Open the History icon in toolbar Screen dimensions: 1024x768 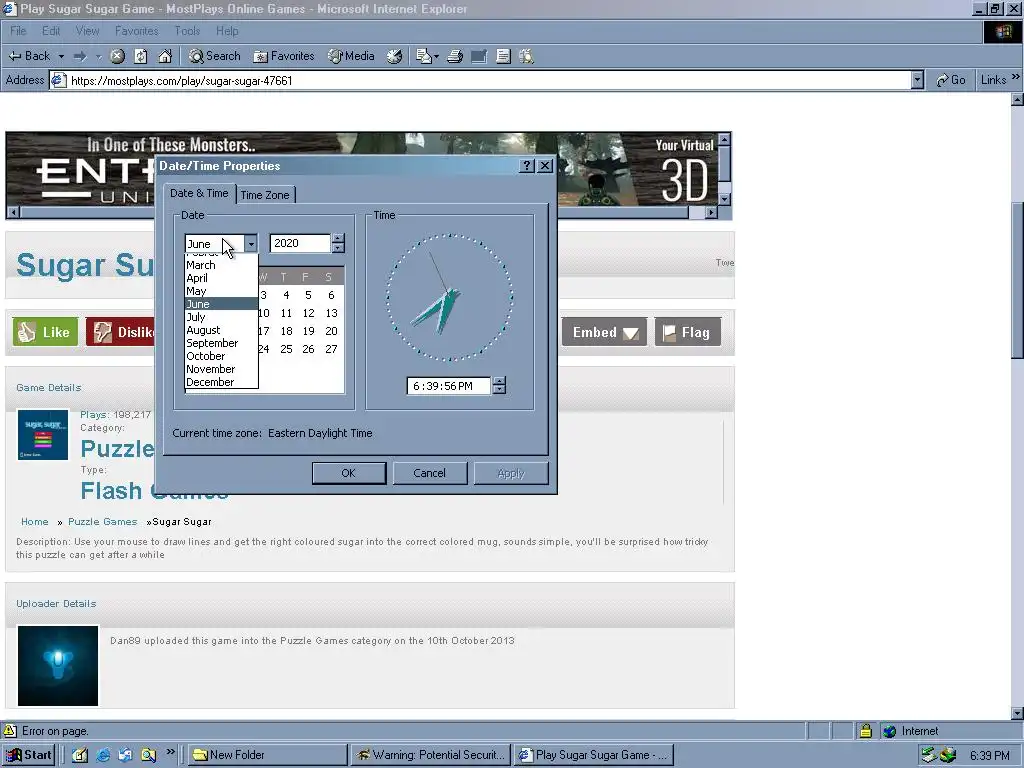(x=394, y=56)
